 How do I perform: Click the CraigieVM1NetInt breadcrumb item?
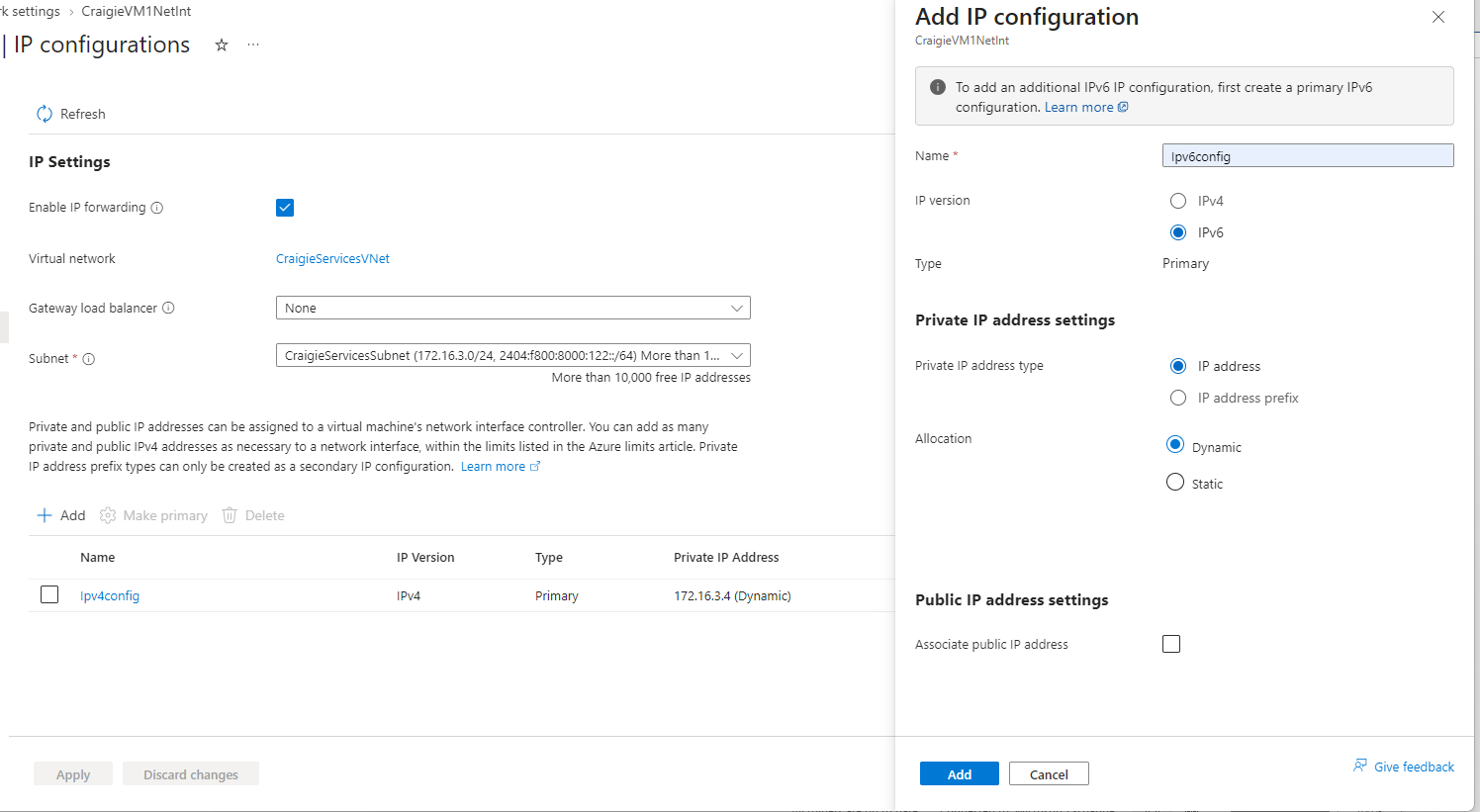[x=137, y=11]
